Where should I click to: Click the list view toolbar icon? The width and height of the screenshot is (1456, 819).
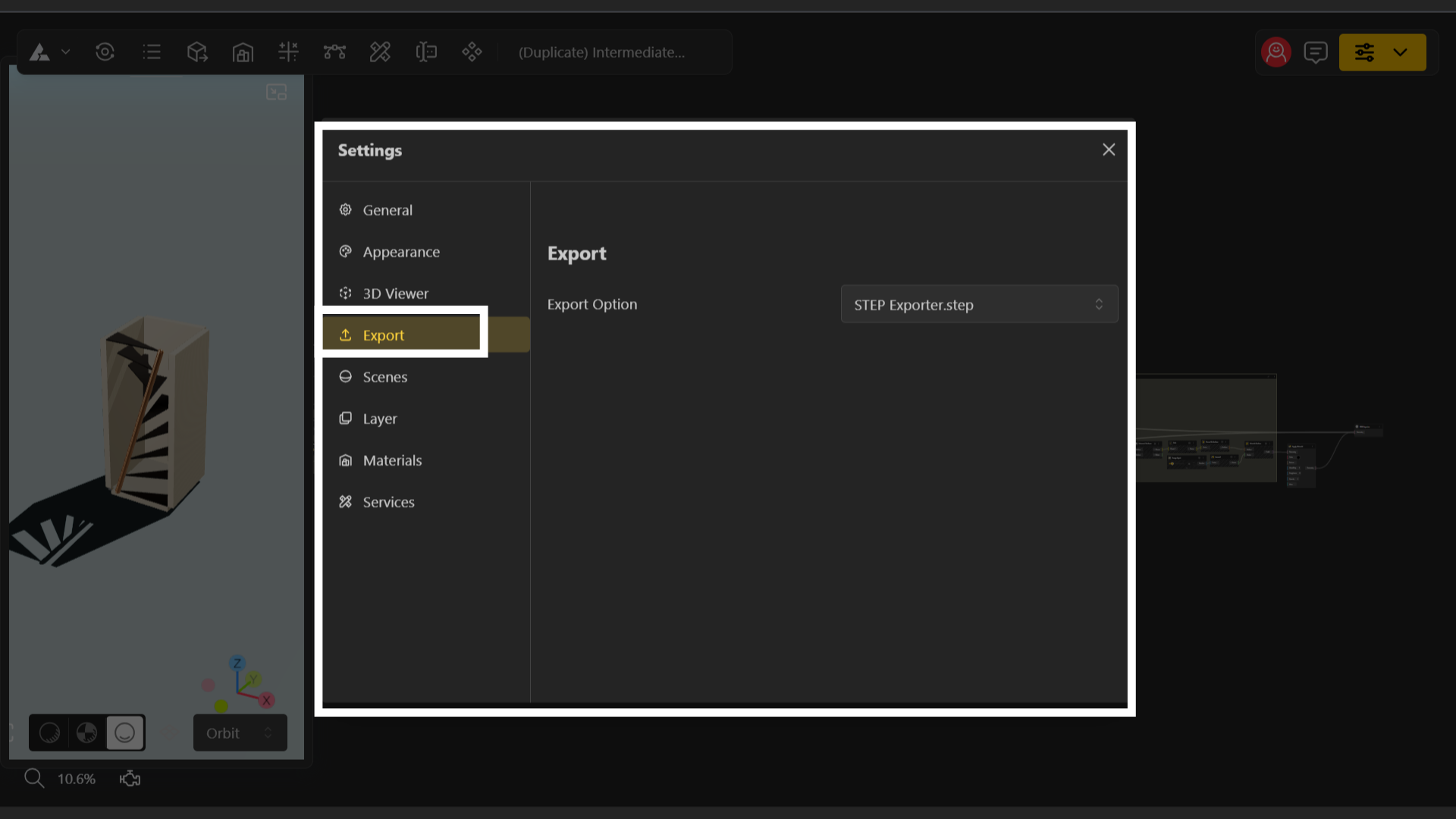(x=152, y=52)
